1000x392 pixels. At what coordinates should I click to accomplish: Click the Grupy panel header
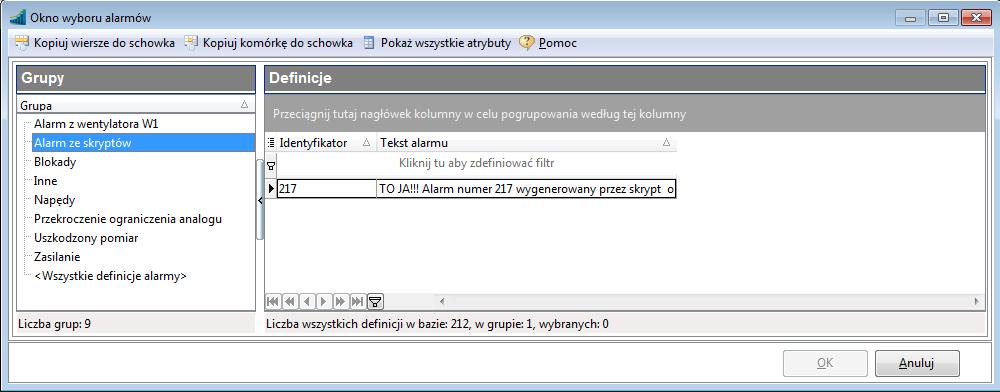click(x=136, y=79)
